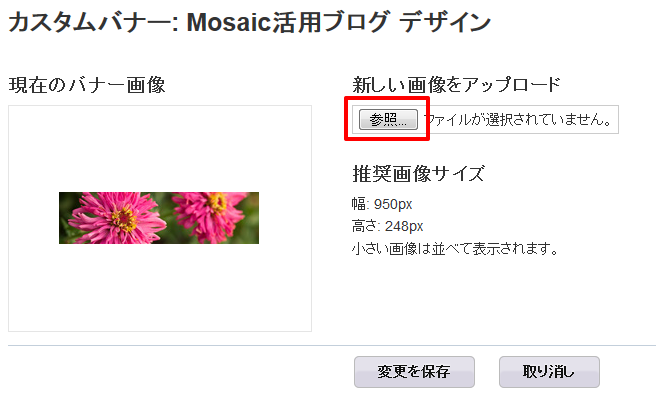Viewport: 656px width, 398px height.
Task: Cancel using the 取り消し button
Action: (x=549, y=372)
